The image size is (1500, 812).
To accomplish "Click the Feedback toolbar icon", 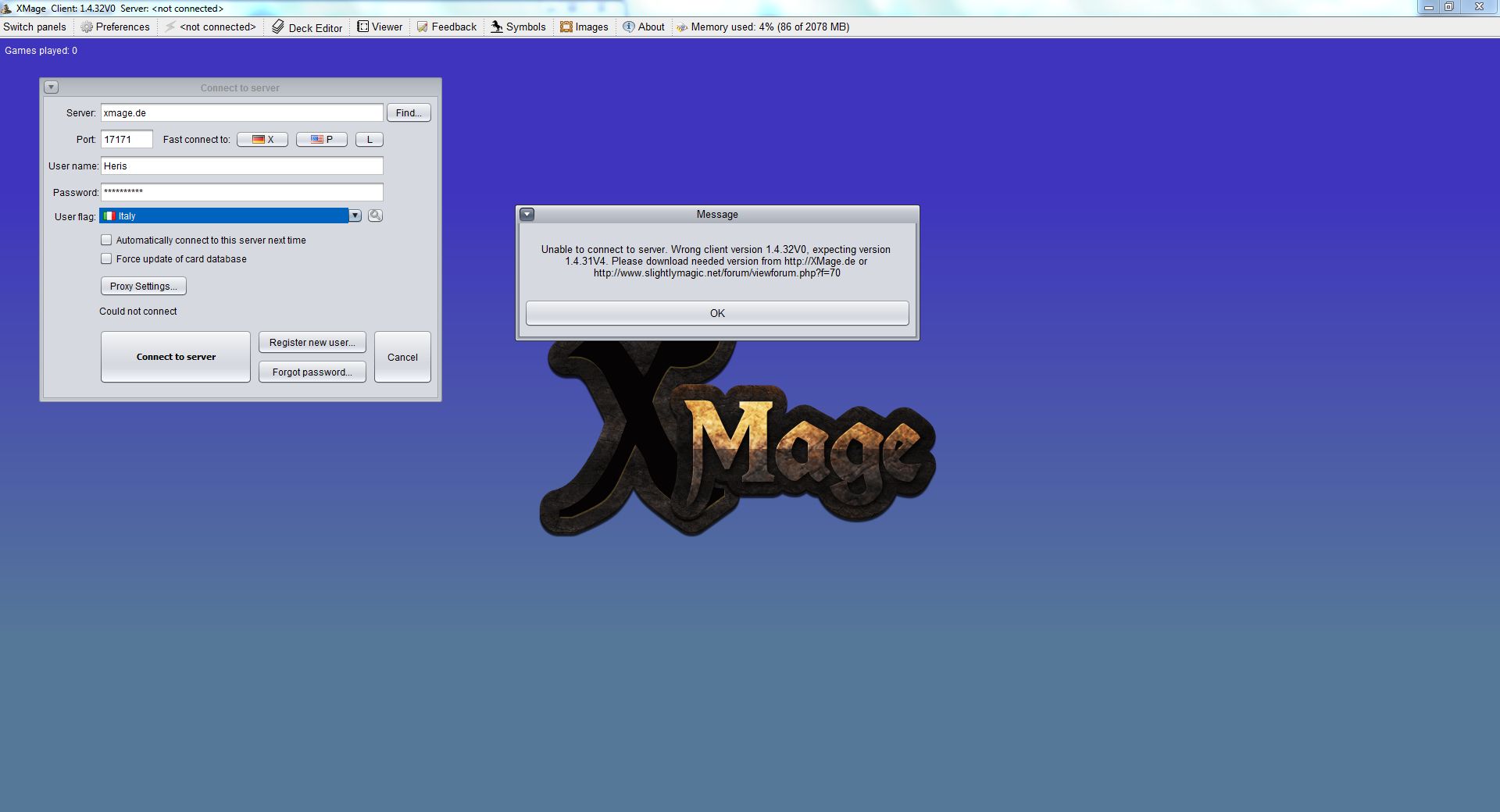I will coord(422,27).
